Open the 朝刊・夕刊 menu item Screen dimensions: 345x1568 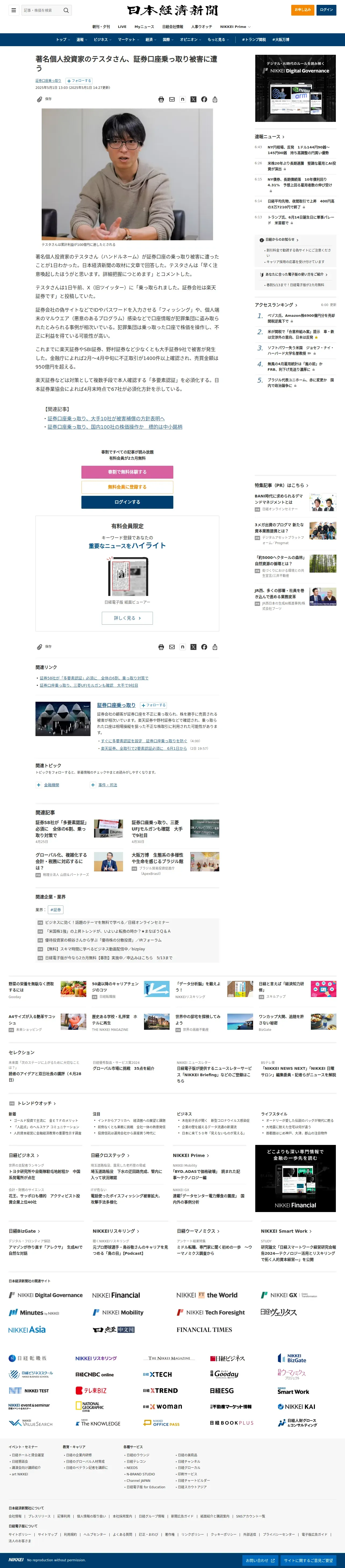(x=101, y=27)
